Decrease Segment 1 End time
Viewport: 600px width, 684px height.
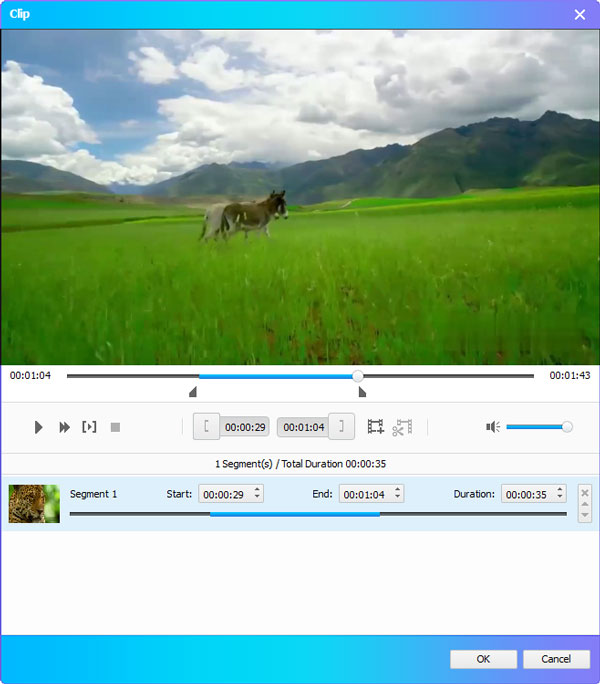(x=398, y=498)
